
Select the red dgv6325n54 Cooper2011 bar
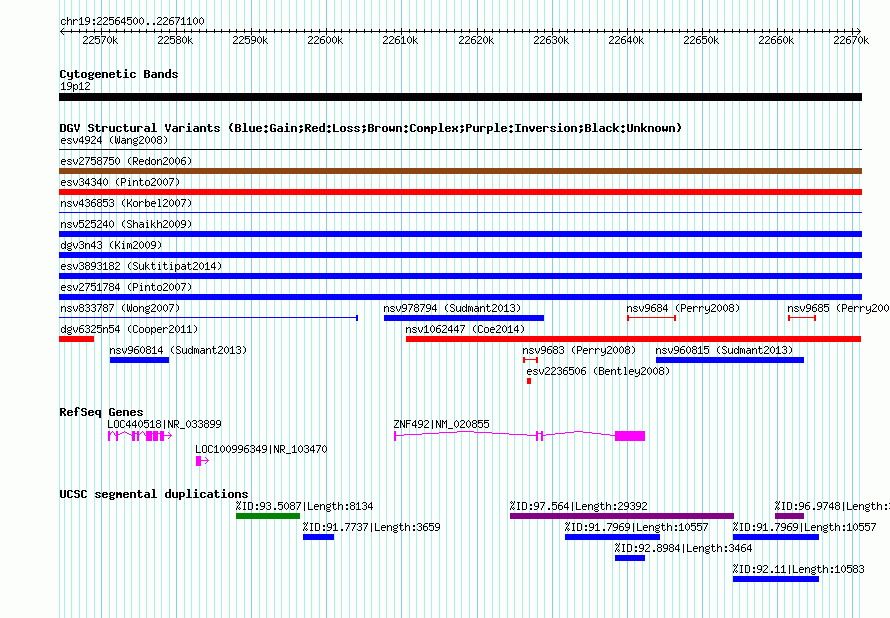click(x=77, y=339)
